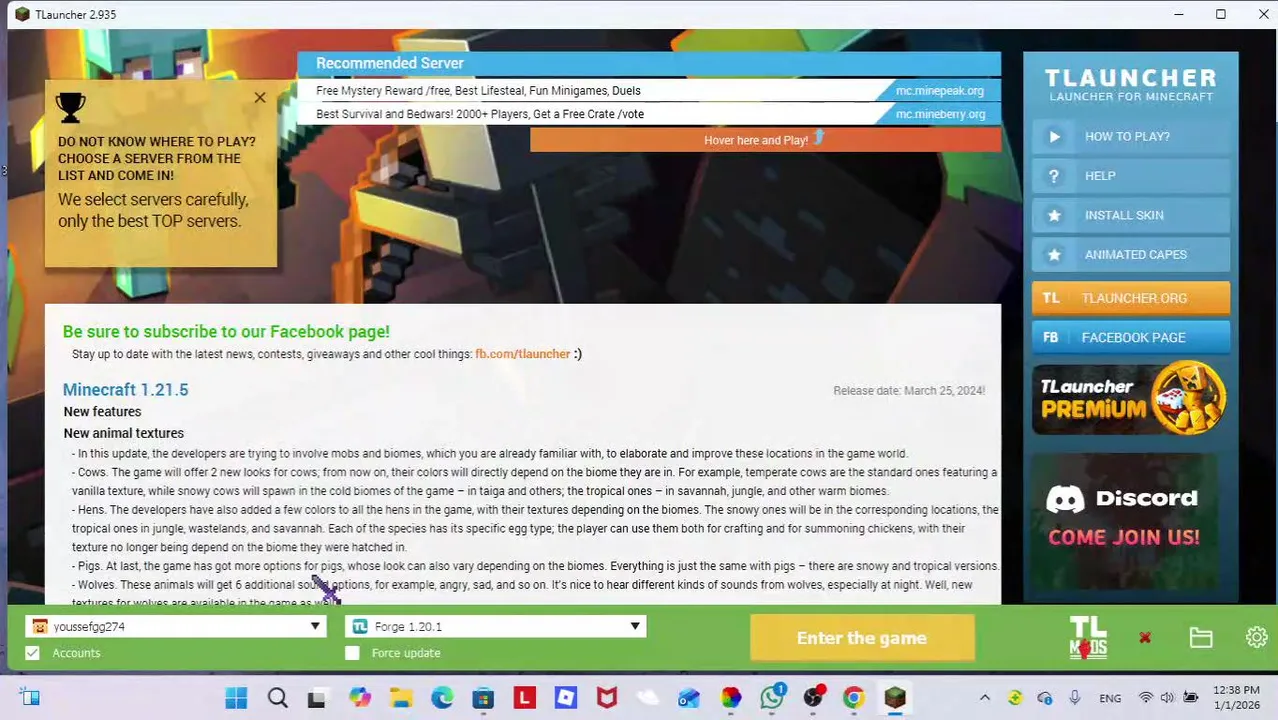The width and height of the screenshot is (1278, 720).
Task: Show hidden system tray icons
Action: 985,698
